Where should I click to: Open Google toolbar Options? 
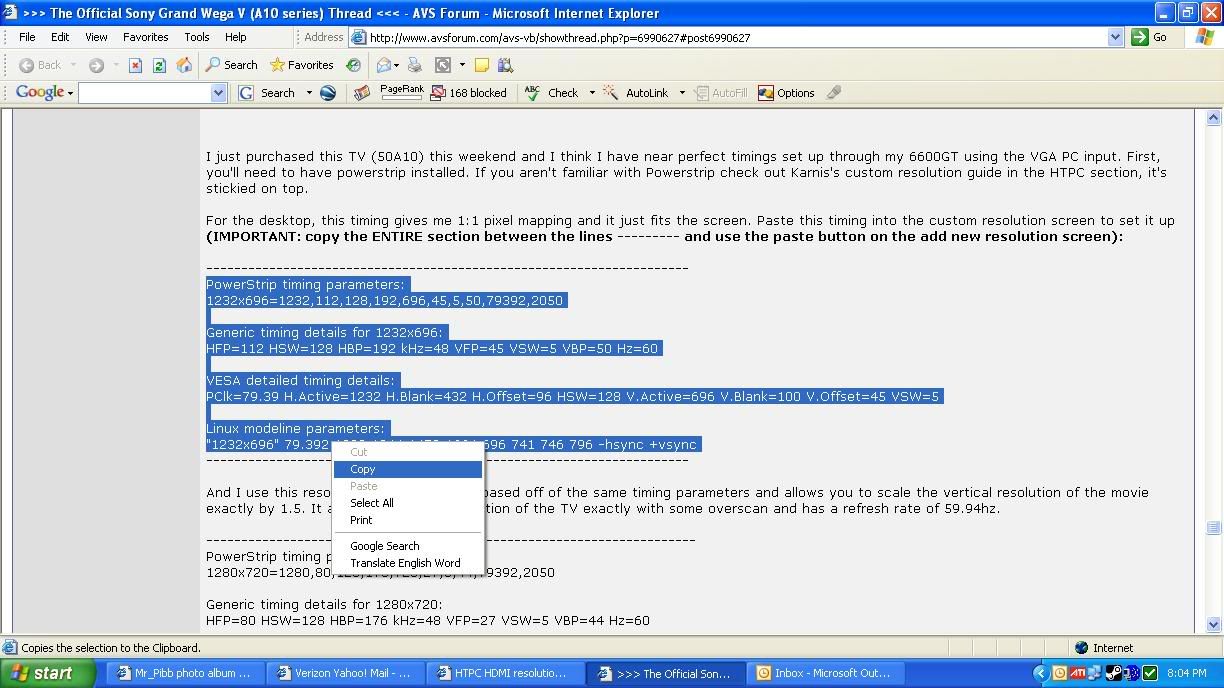(786, 93)
